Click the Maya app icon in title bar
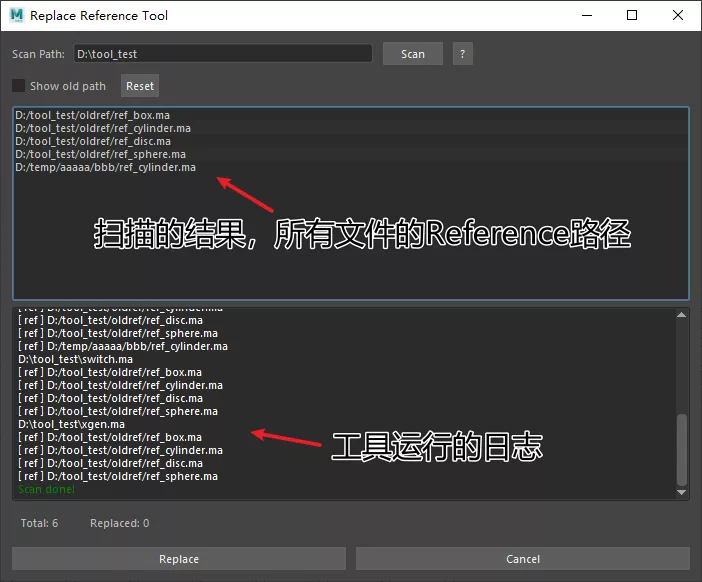 17,15
